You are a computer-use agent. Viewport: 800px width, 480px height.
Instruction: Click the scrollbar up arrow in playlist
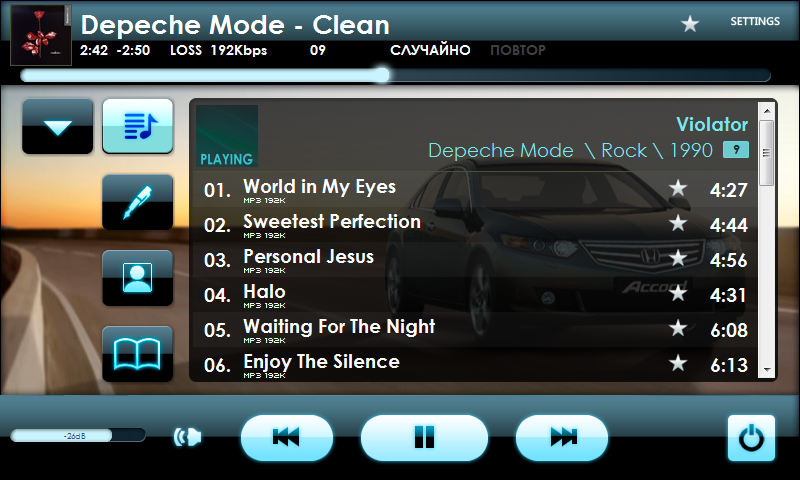point(767,111)
